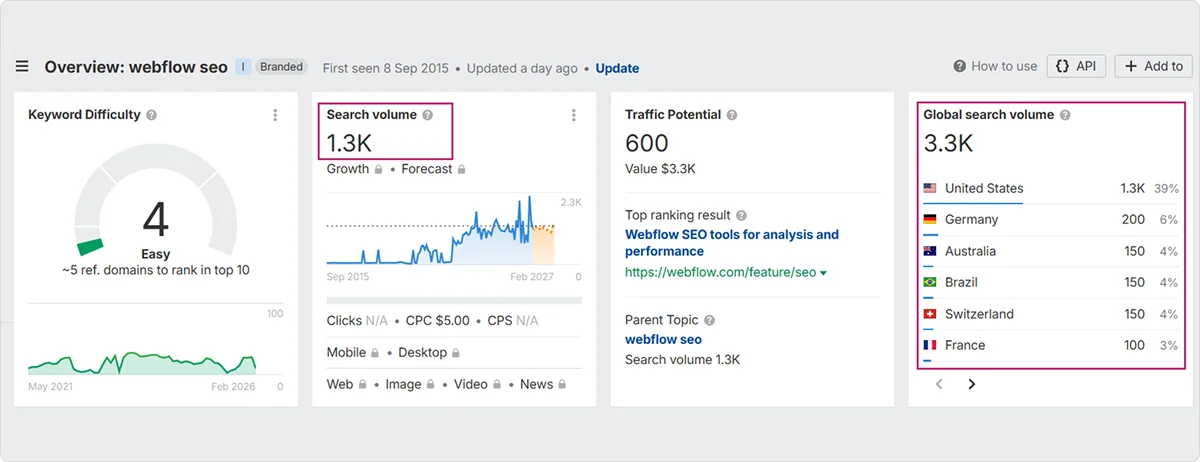Click the Traffic Potential help icon
Viewport: 1200px width, 462px height.
point(732,115)
